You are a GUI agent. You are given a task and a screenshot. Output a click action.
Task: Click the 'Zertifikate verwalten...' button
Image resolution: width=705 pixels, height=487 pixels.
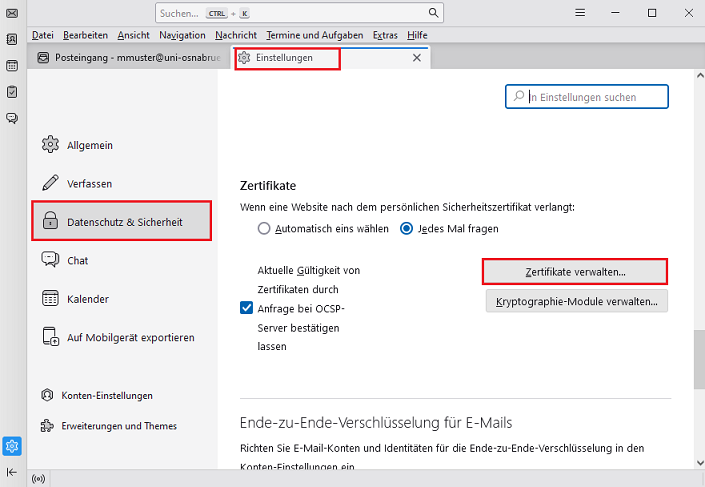(575, 272)
